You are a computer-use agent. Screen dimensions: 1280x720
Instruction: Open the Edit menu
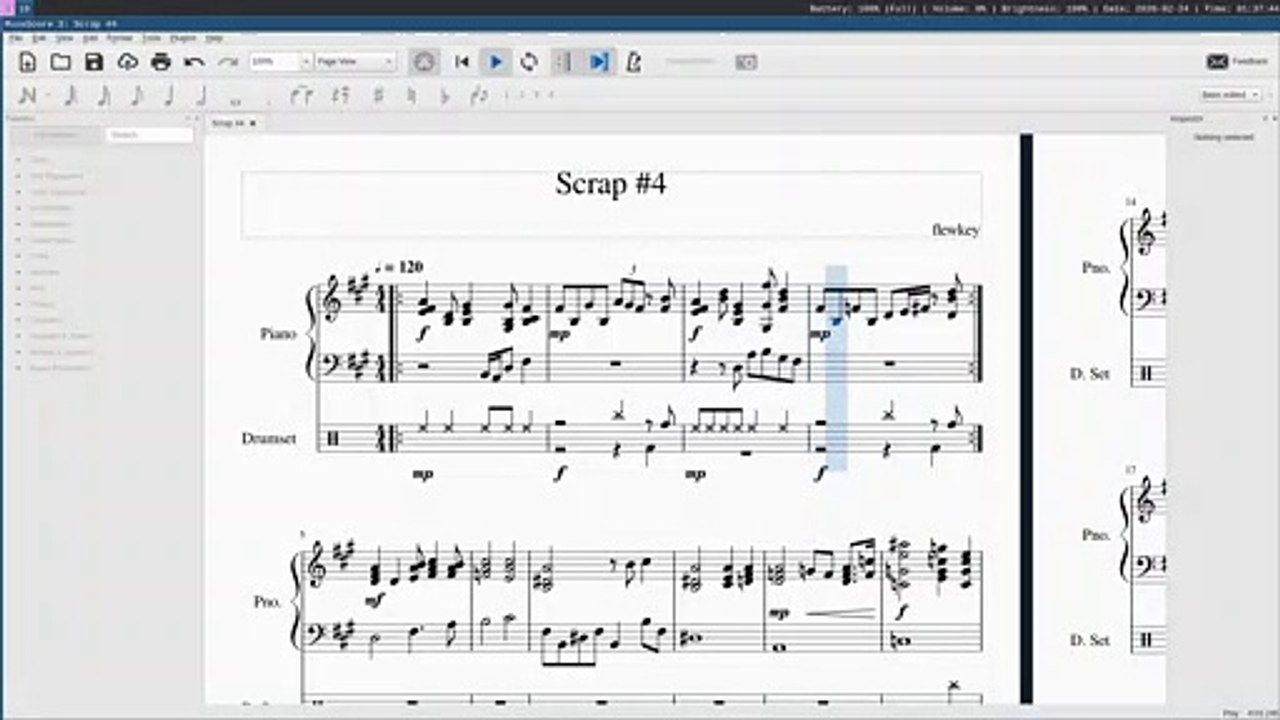click(38, 38)
